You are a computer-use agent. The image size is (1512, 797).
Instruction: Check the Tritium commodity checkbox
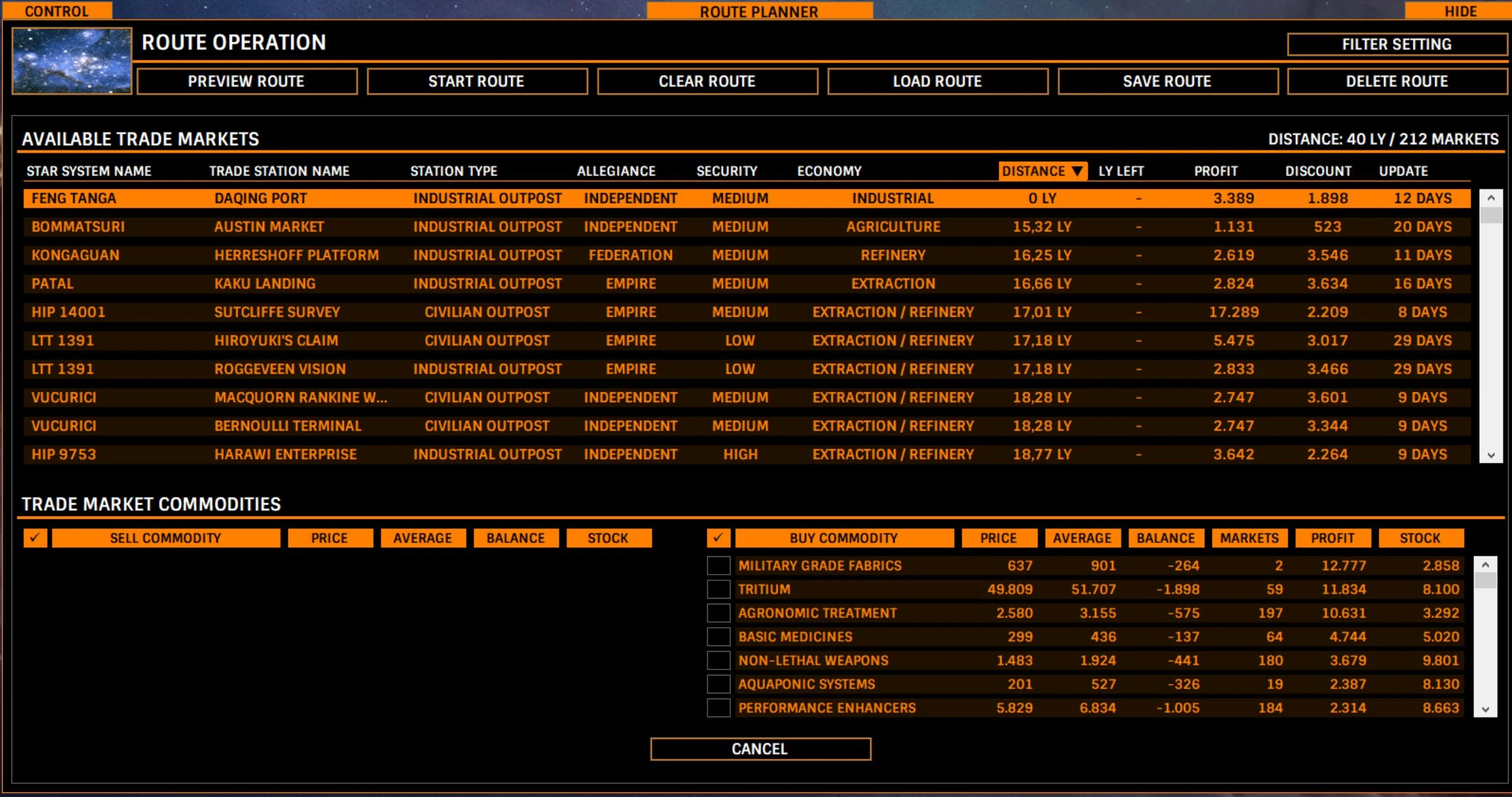point(718,589)
